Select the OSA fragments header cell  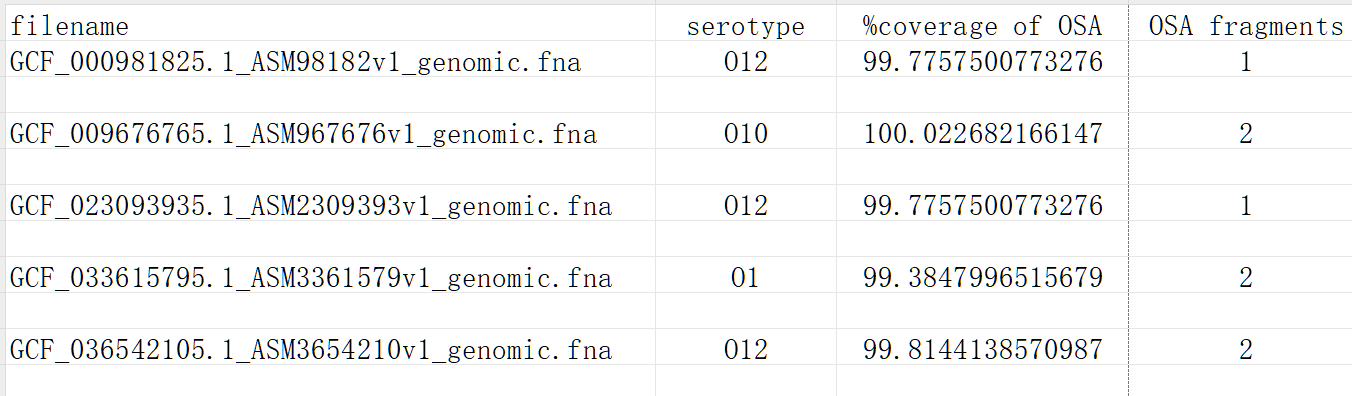click(x=1246, y=26)
